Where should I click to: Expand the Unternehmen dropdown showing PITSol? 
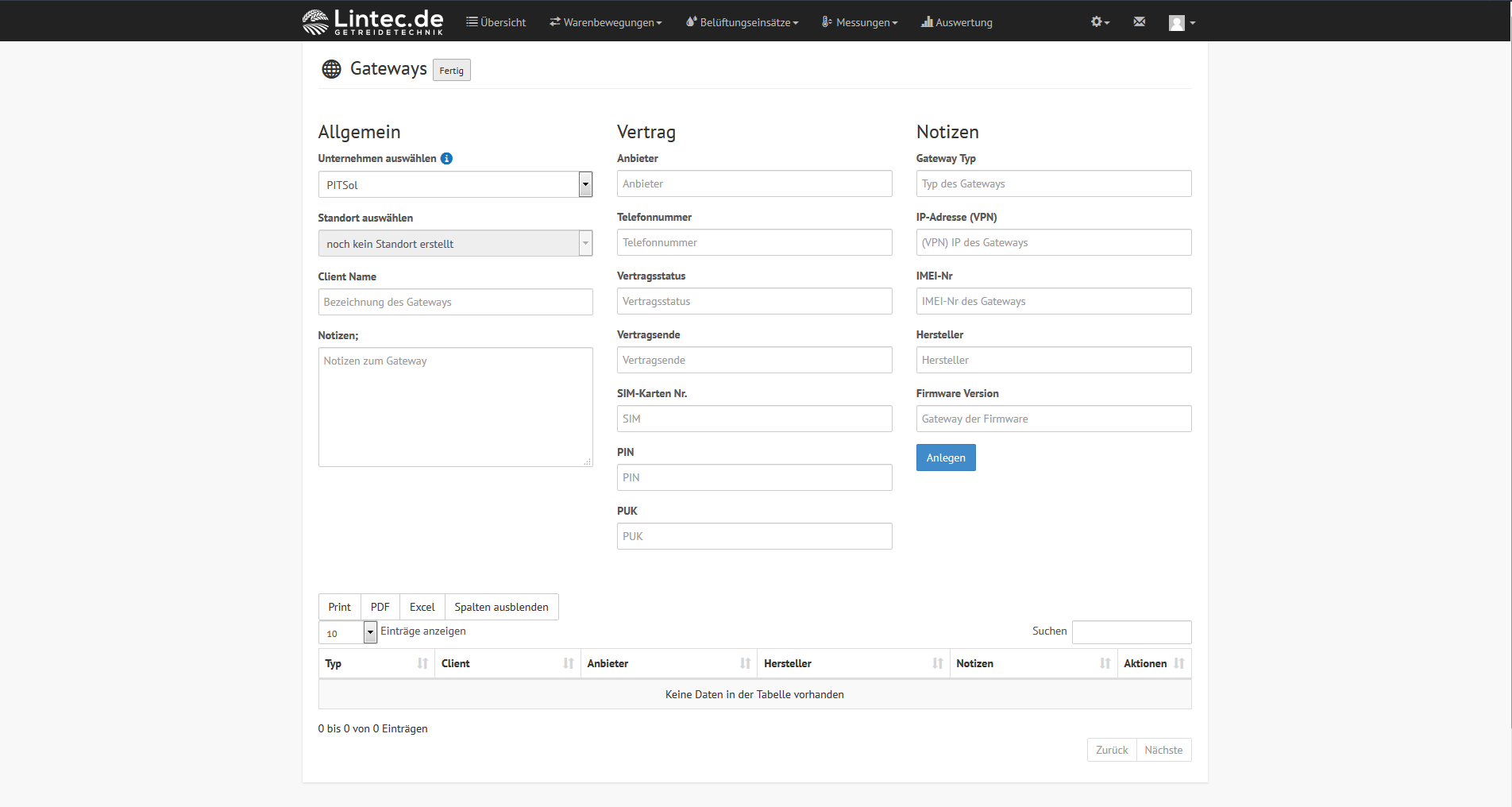(455, 185)
